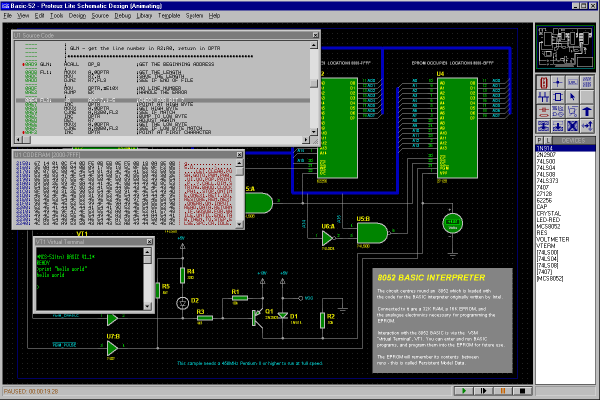Viewport: 600px width, 400px height.
Task: Toggle breakpoint on the GLN: ACALL line
Action: point(23,64)
